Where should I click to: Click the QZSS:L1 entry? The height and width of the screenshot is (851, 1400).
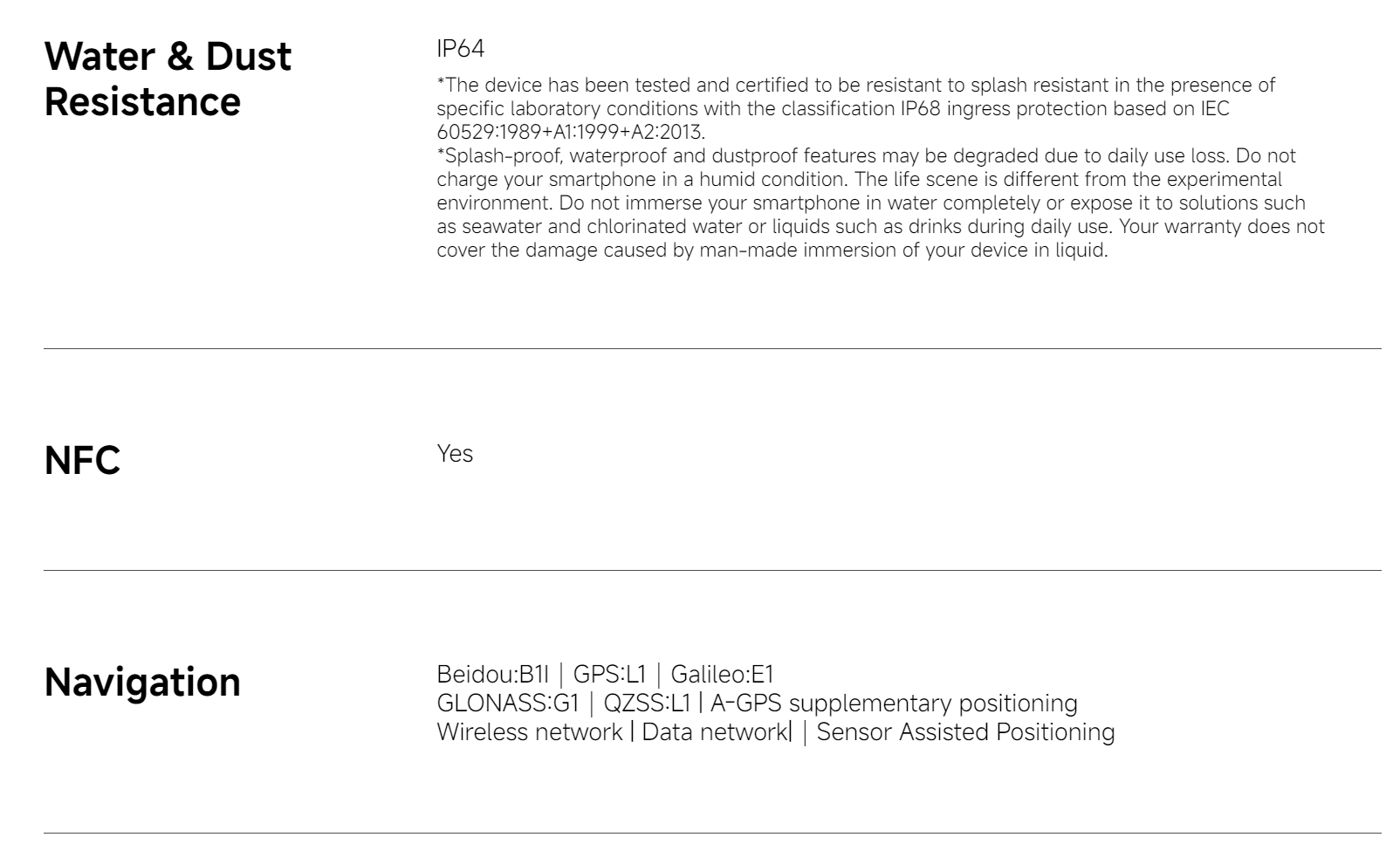(647, 703)
